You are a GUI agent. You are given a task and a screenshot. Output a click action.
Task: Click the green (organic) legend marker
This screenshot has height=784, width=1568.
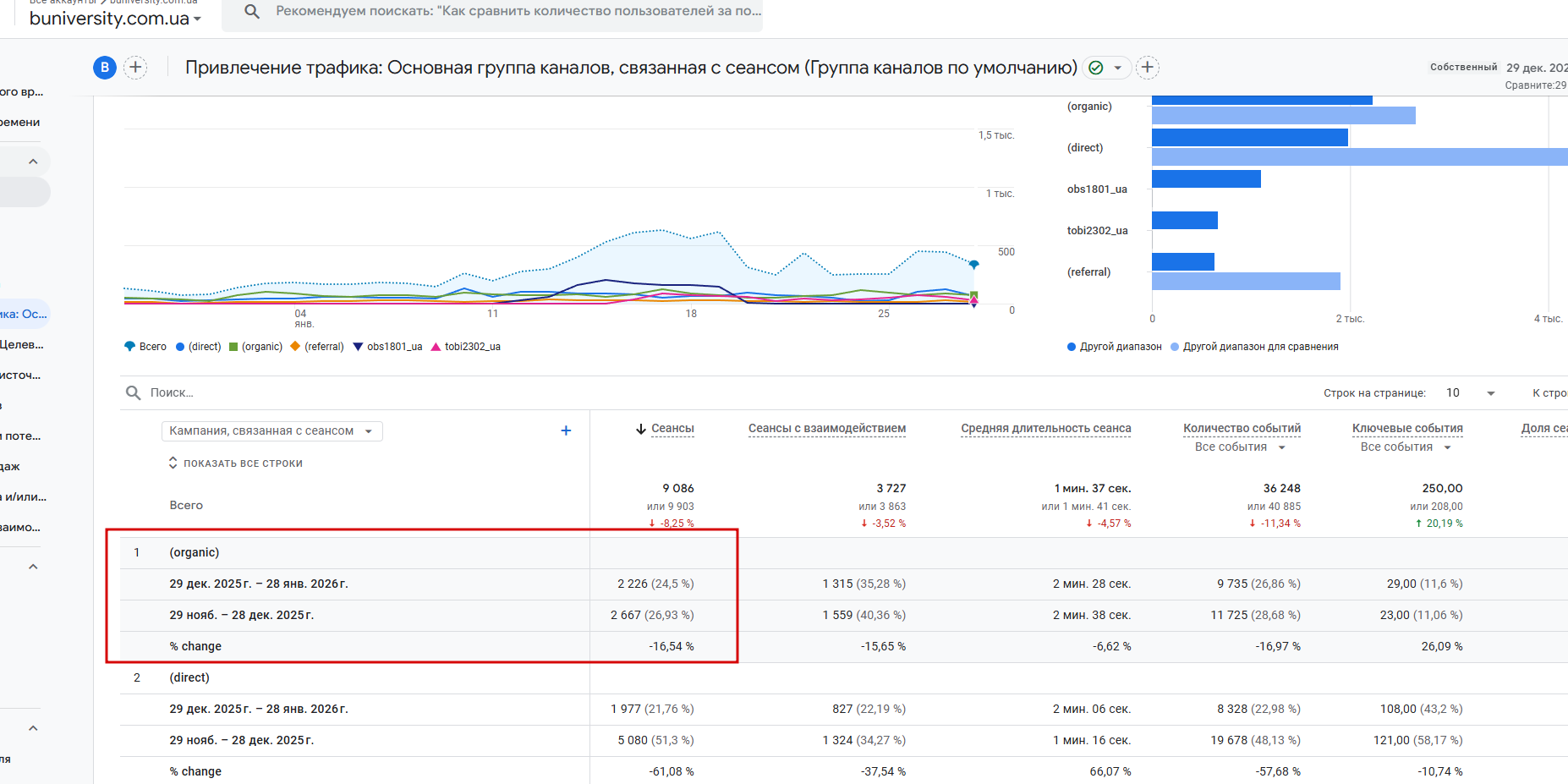pos(233,347)
